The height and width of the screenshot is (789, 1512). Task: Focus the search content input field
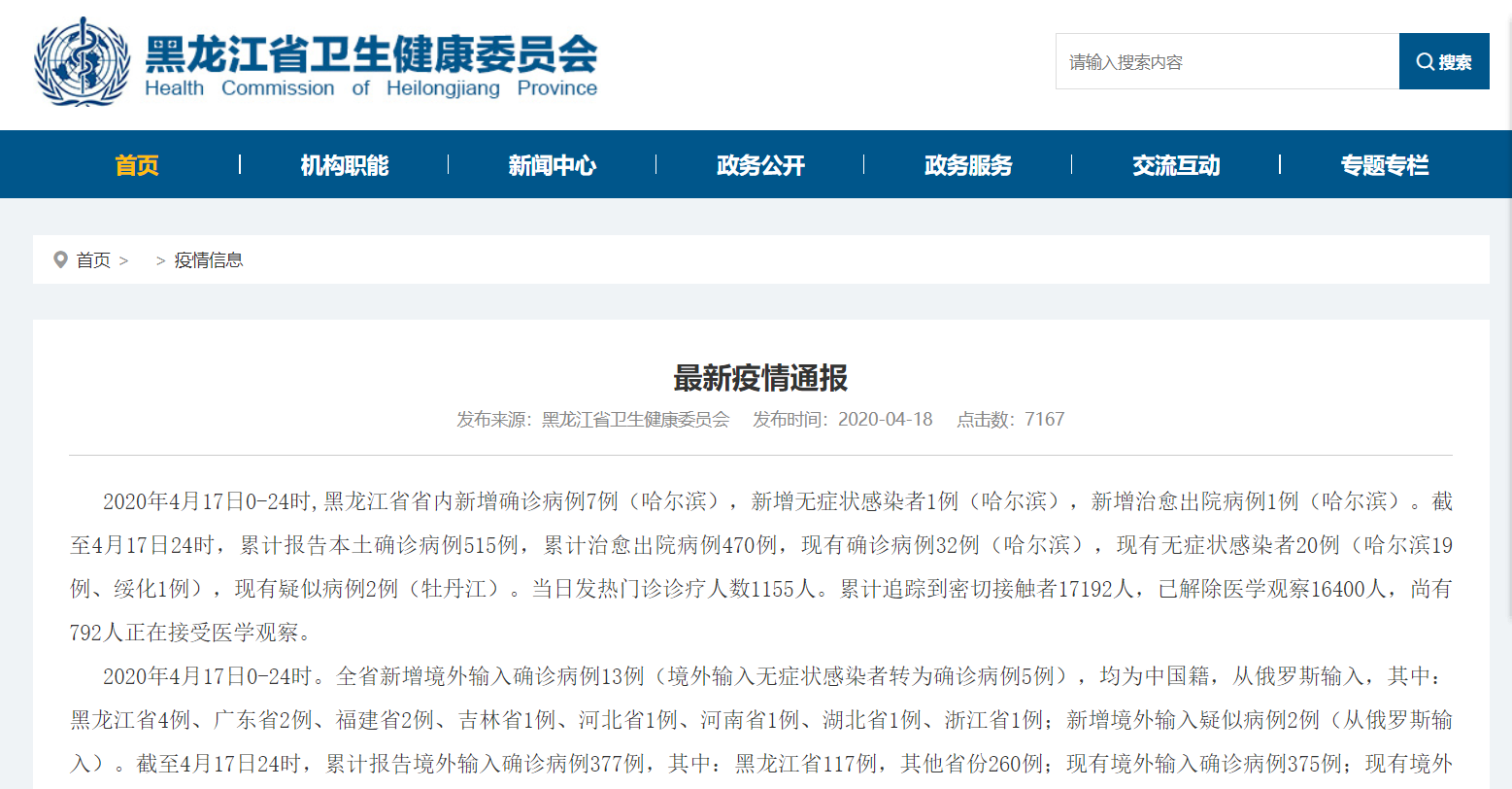[1226, 62]
